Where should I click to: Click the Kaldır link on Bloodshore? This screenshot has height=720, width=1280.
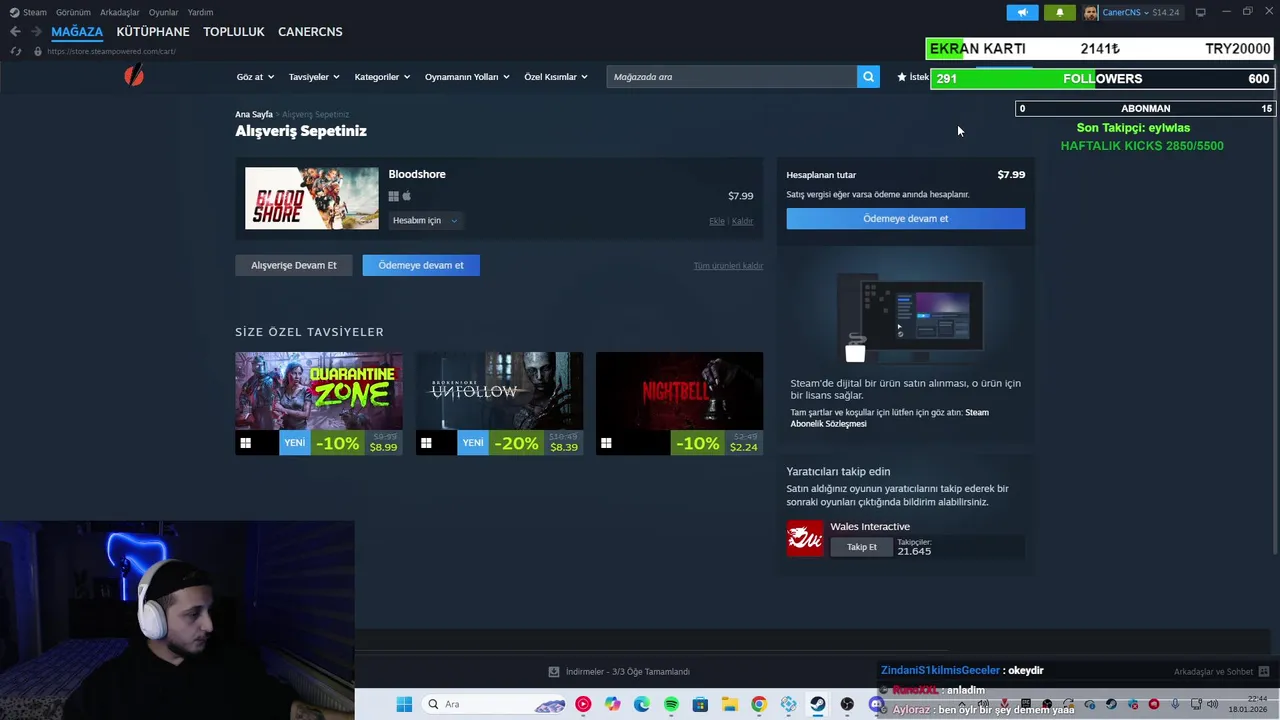[x=742, y=221]
